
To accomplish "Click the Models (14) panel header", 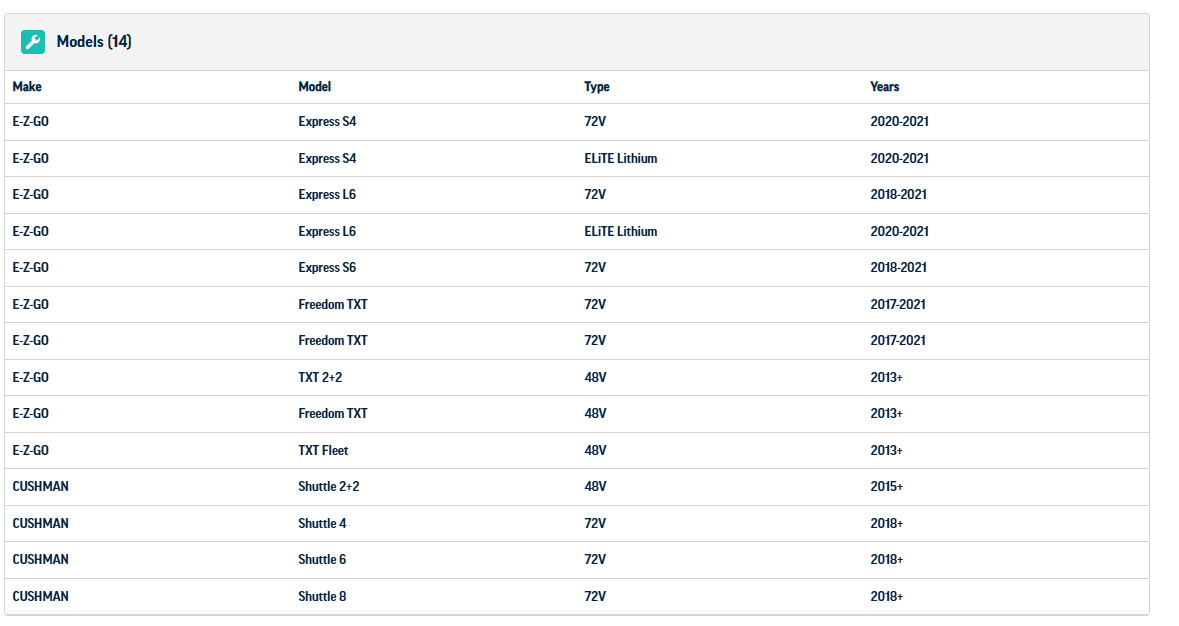I will coord(94,42).
